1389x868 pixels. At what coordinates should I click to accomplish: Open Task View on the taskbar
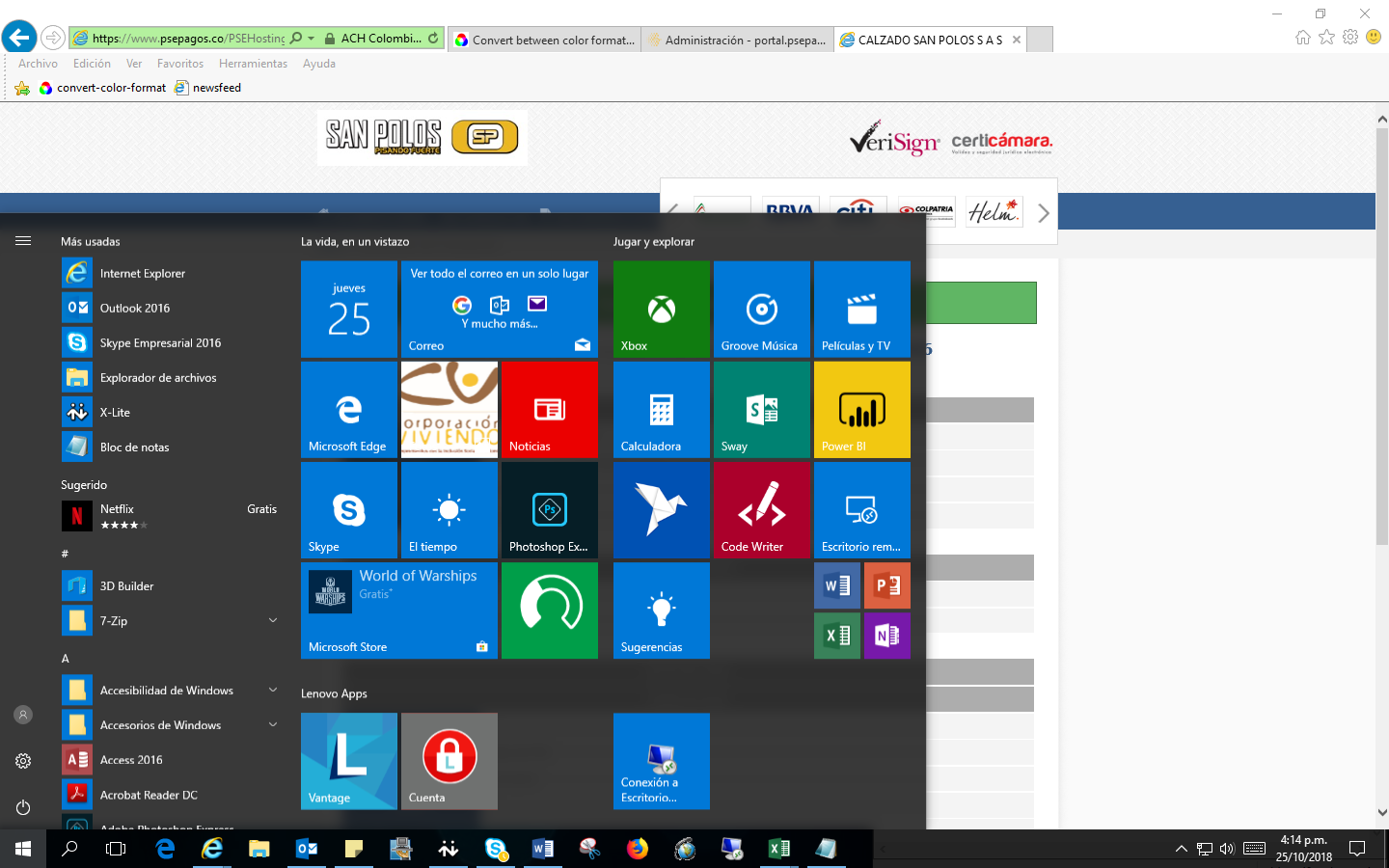click(x=116, y=849)
